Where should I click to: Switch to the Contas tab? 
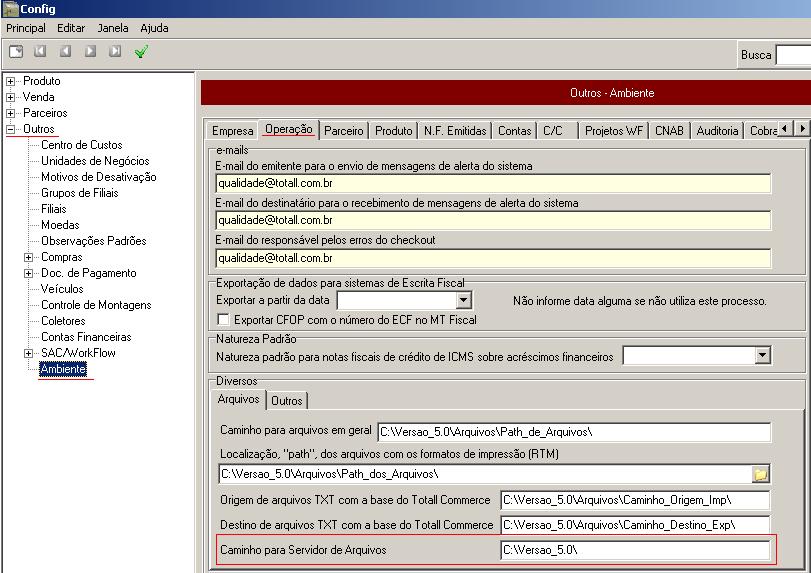(x=515, y=131)
